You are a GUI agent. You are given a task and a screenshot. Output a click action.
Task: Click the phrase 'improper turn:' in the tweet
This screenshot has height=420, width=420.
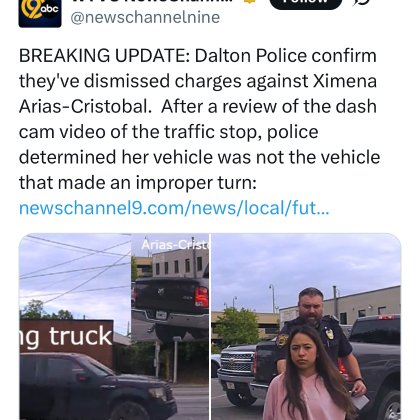click(196, 183)
